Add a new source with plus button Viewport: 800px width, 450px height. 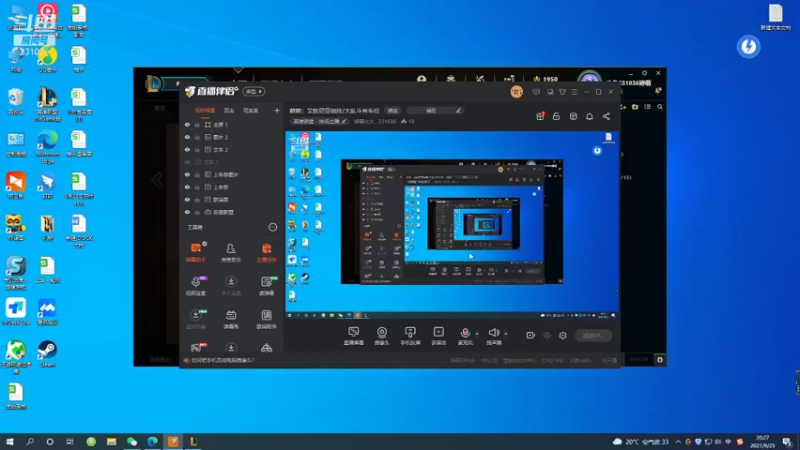(277, 110)
